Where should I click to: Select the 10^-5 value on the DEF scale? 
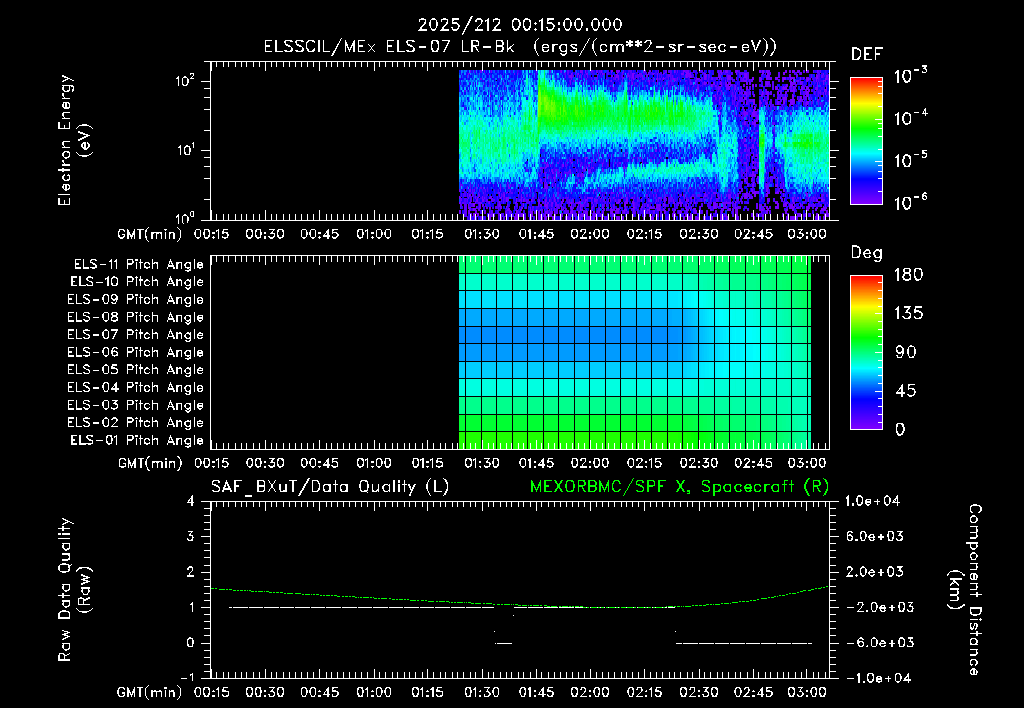(x=910, y=160)
